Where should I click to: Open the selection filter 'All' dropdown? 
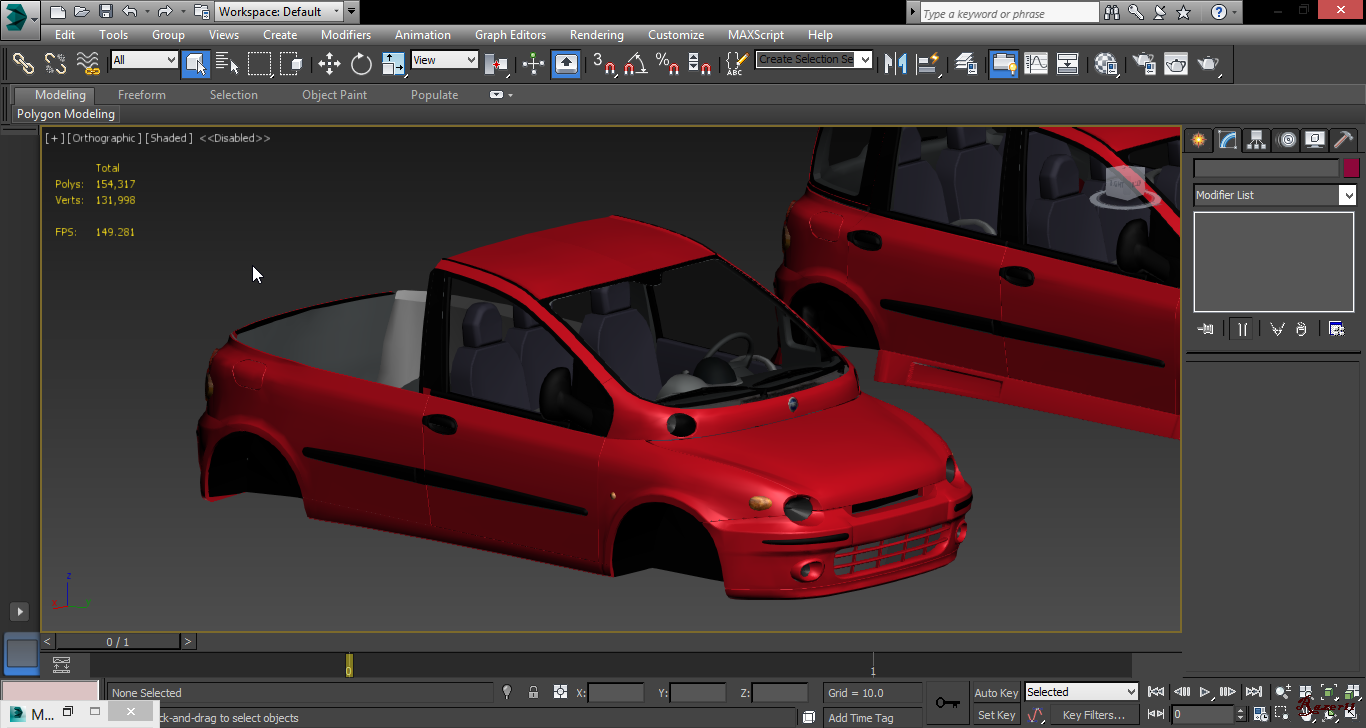tap(144, 60)
